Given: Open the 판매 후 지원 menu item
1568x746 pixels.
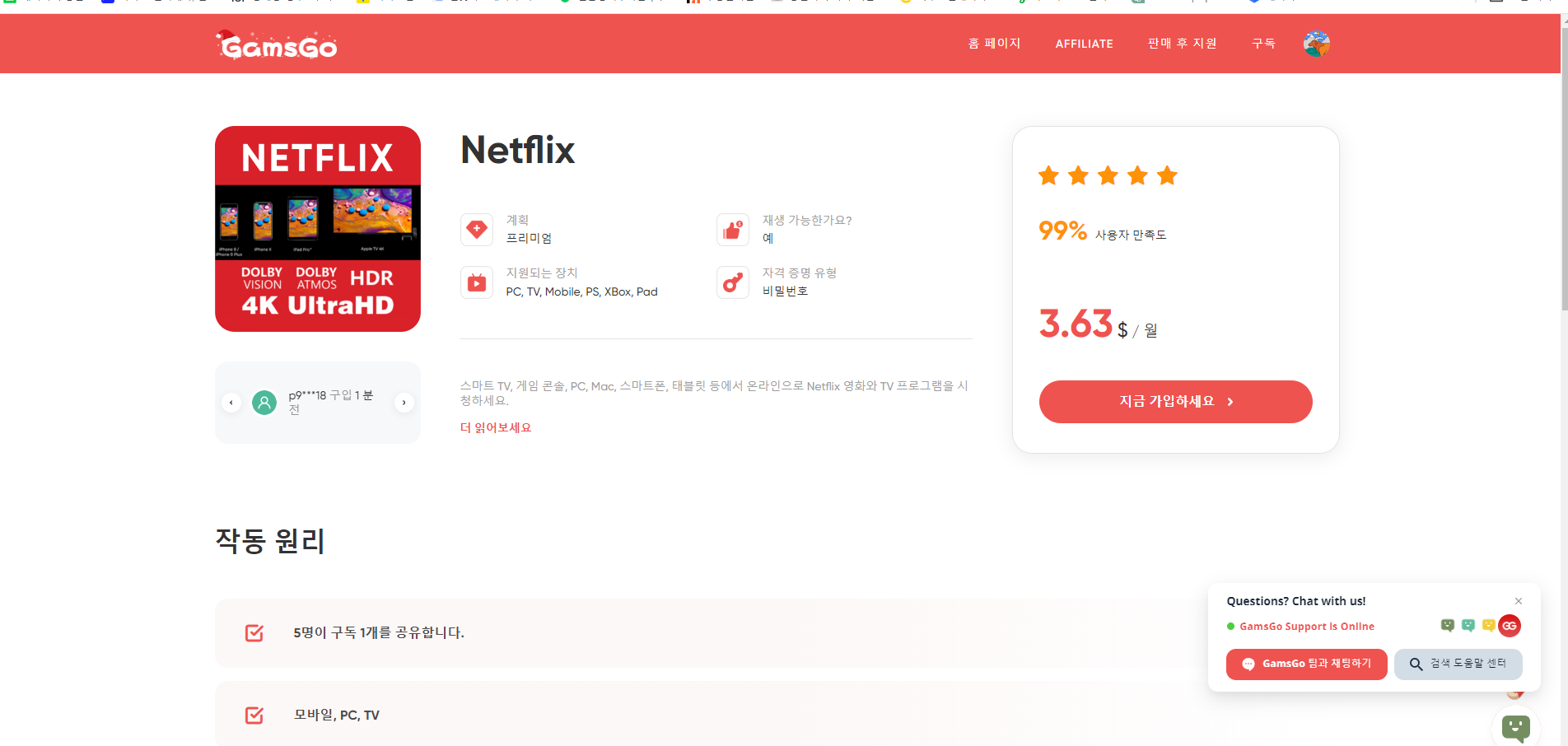Looking at the screenshot, I should click(1182, 44).
